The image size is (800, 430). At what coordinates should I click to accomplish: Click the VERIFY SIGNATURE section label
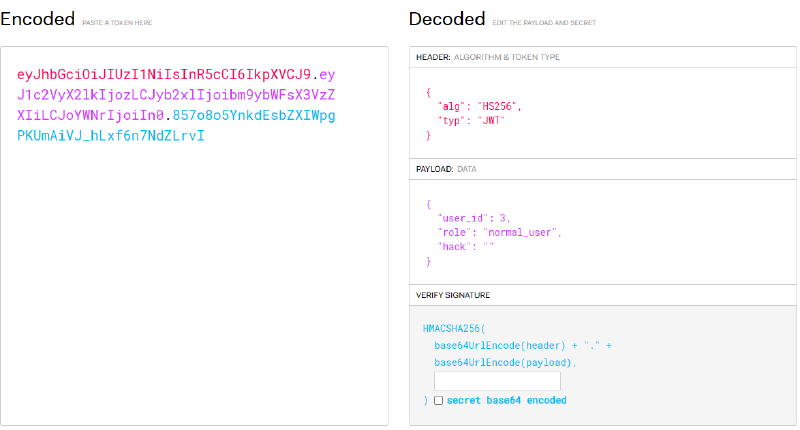click(453, 295)
